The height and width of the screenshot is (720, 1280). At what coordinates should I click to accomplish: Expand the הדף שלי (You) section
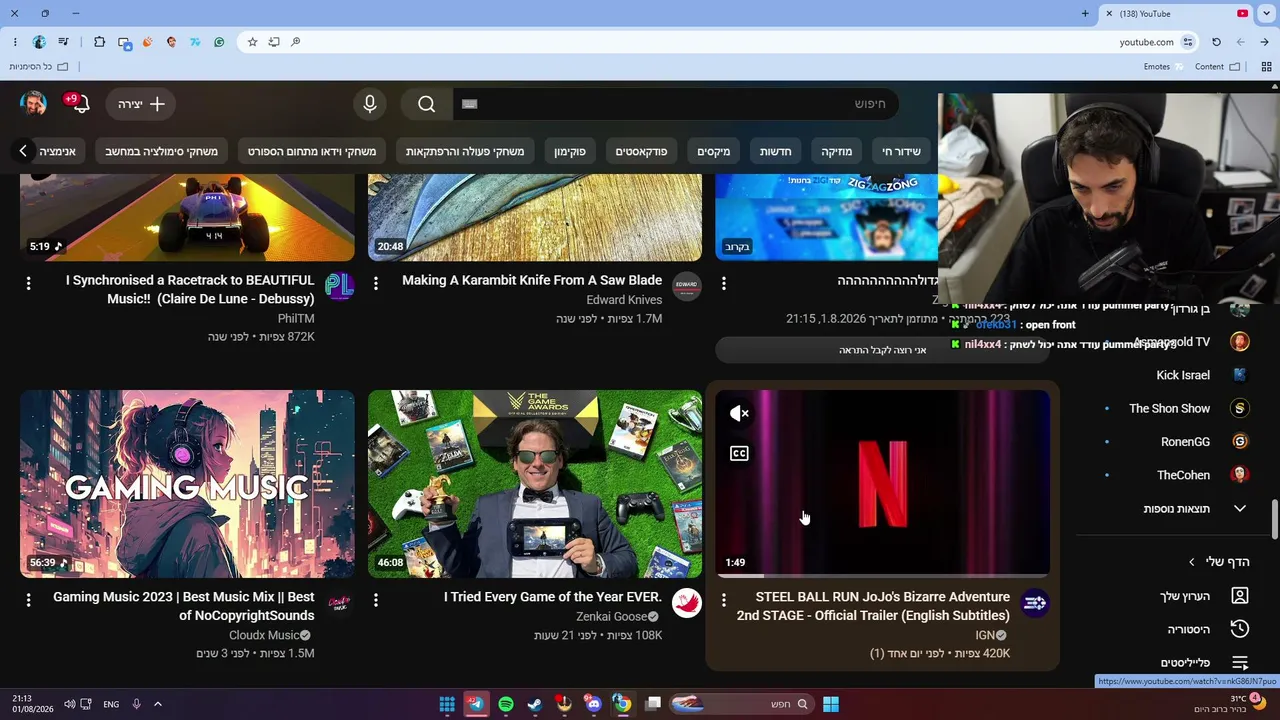pos(1218,562)
